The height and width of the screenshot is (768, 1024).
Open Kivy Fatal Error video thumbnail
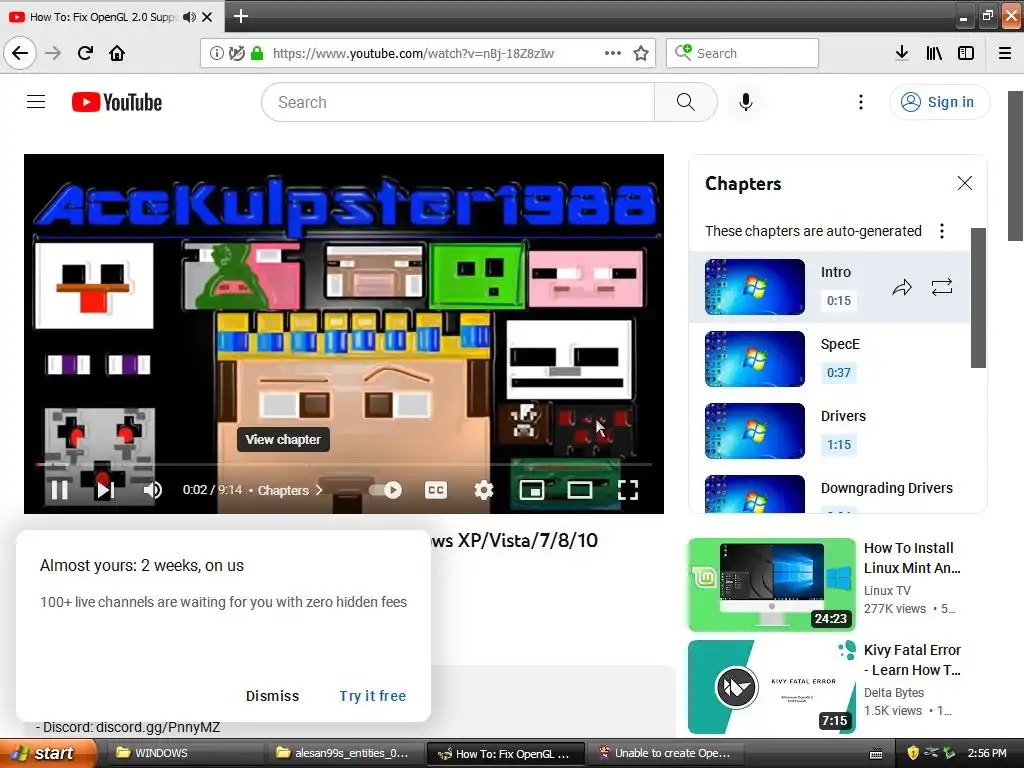(771, 687)
